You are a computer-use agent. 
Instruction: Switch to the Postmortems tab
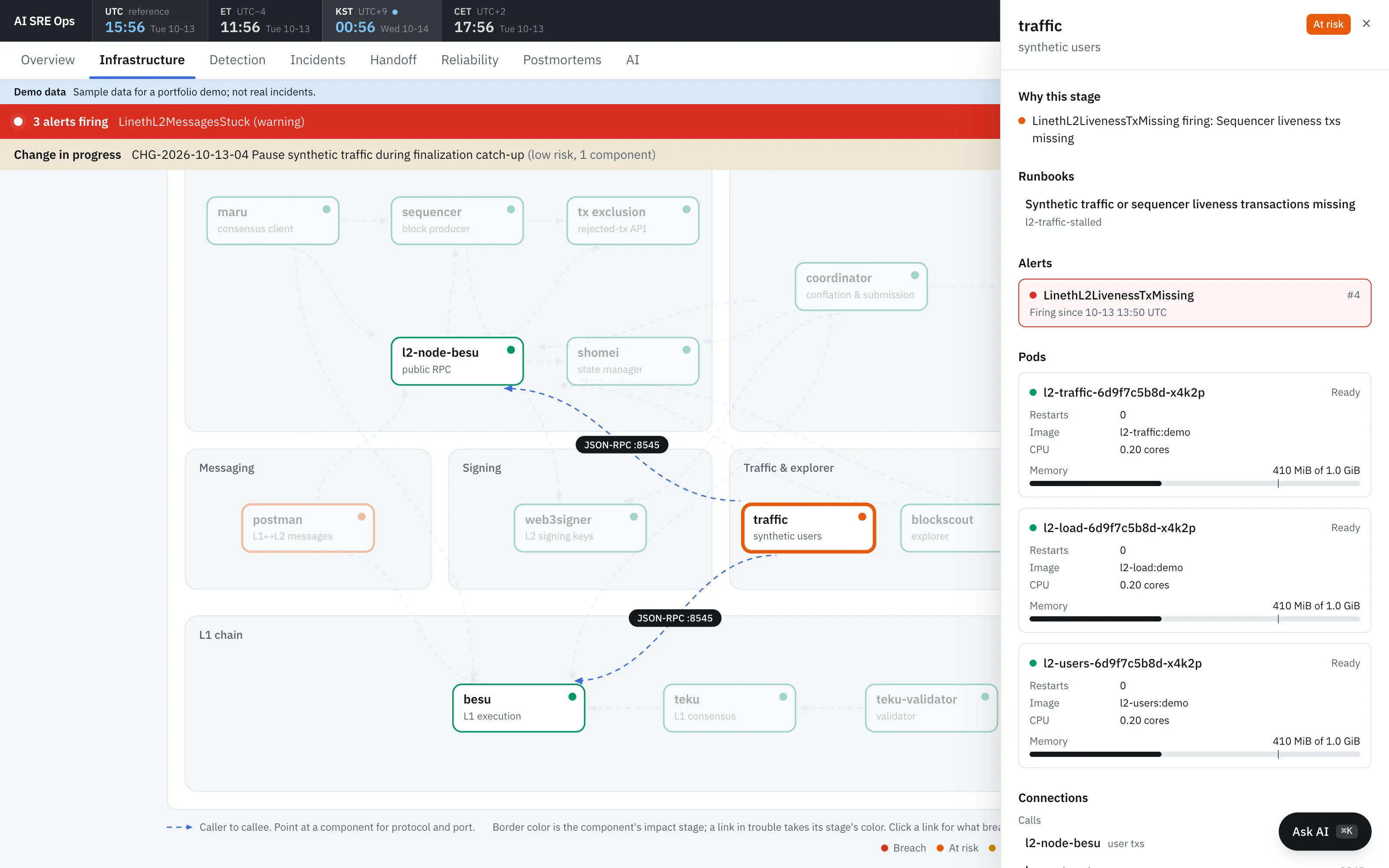pos(562,60)
